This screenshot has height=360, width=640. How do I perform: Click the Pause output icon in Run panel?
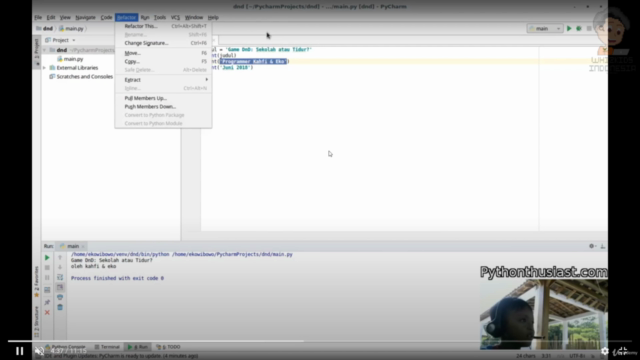(47, 278)
